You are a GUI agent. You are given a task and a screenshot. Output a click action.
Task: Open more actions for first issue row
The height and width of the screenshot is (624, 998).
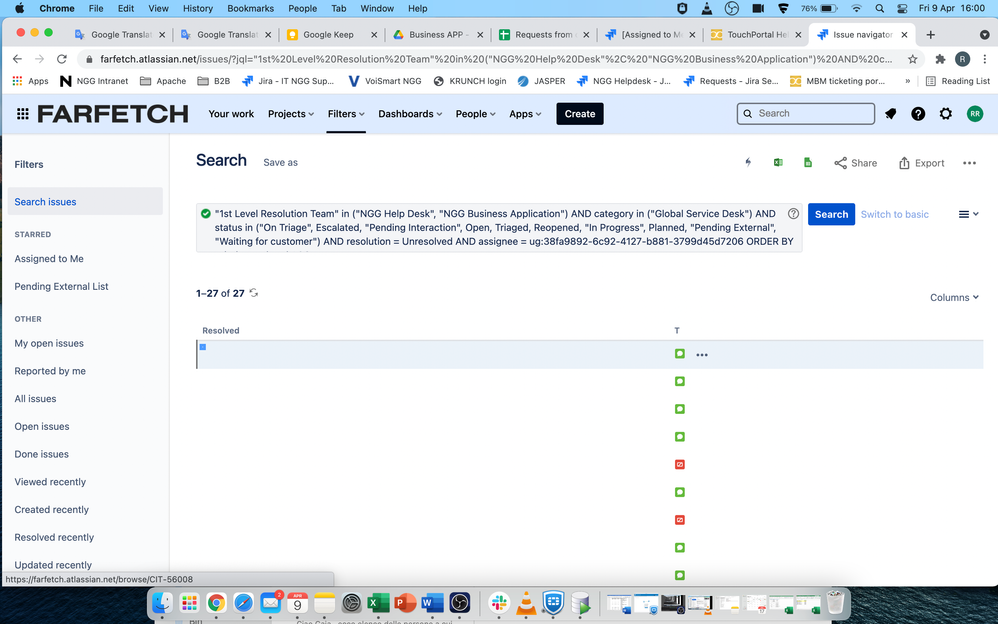(x=702, y=355)
